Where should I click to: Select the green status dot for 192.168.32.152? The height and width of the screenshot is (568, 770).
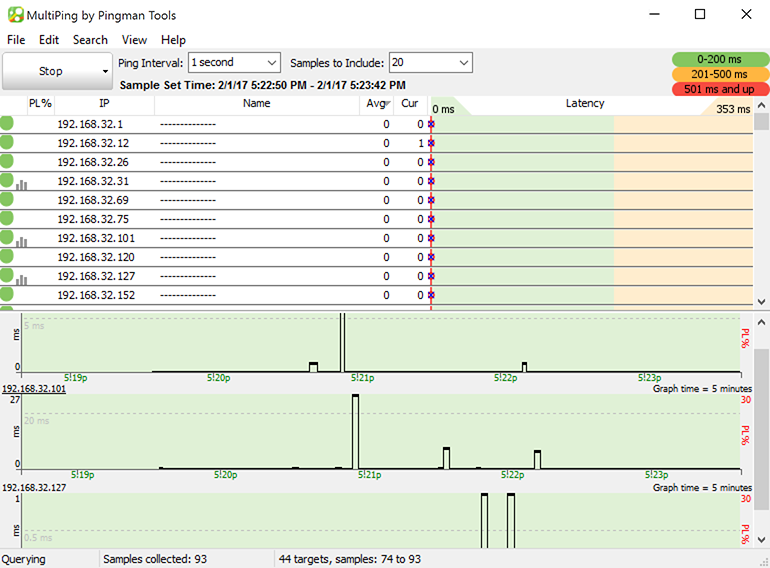pyautogui.click(x=6, y=295)
